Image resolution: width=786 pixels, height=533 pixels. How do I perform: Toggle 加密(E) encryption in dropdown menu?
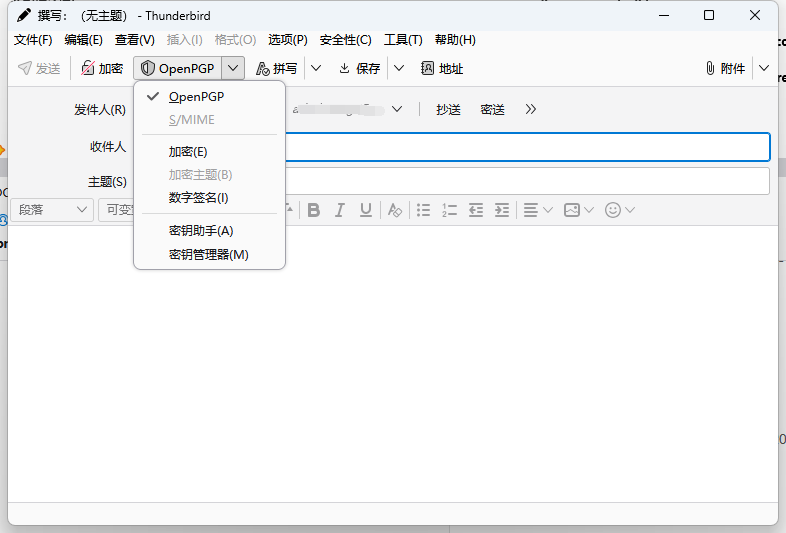click(x=188, y=151)
